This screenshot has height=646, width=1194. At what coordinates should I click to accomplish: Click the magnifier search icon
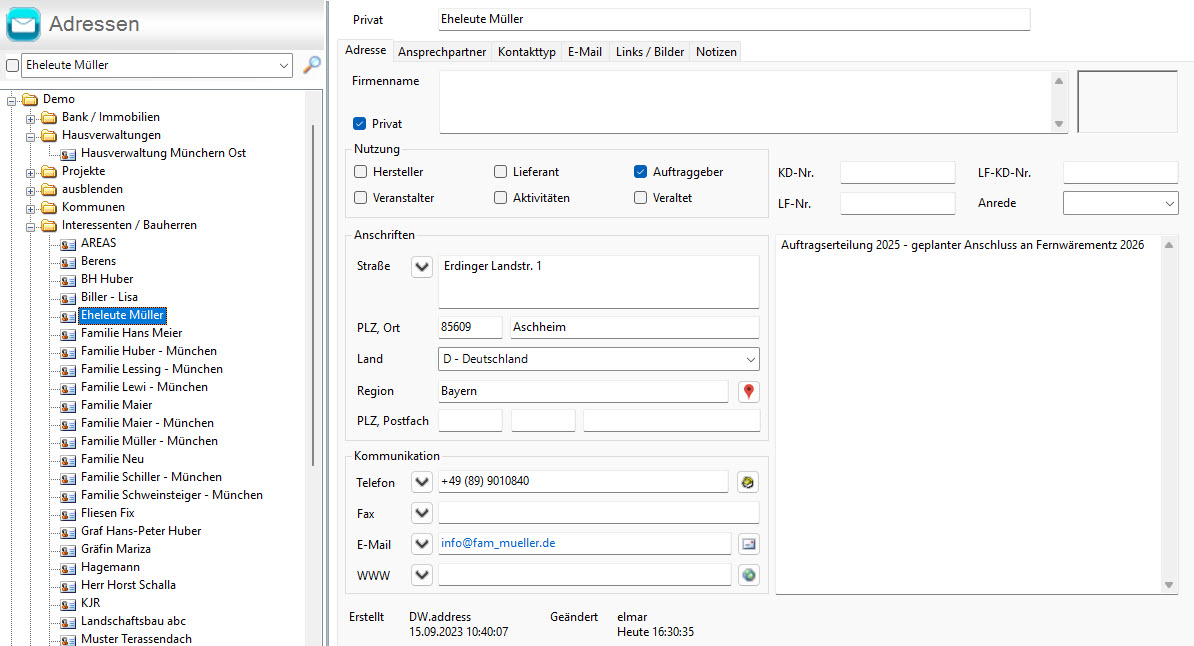[312, 65]
